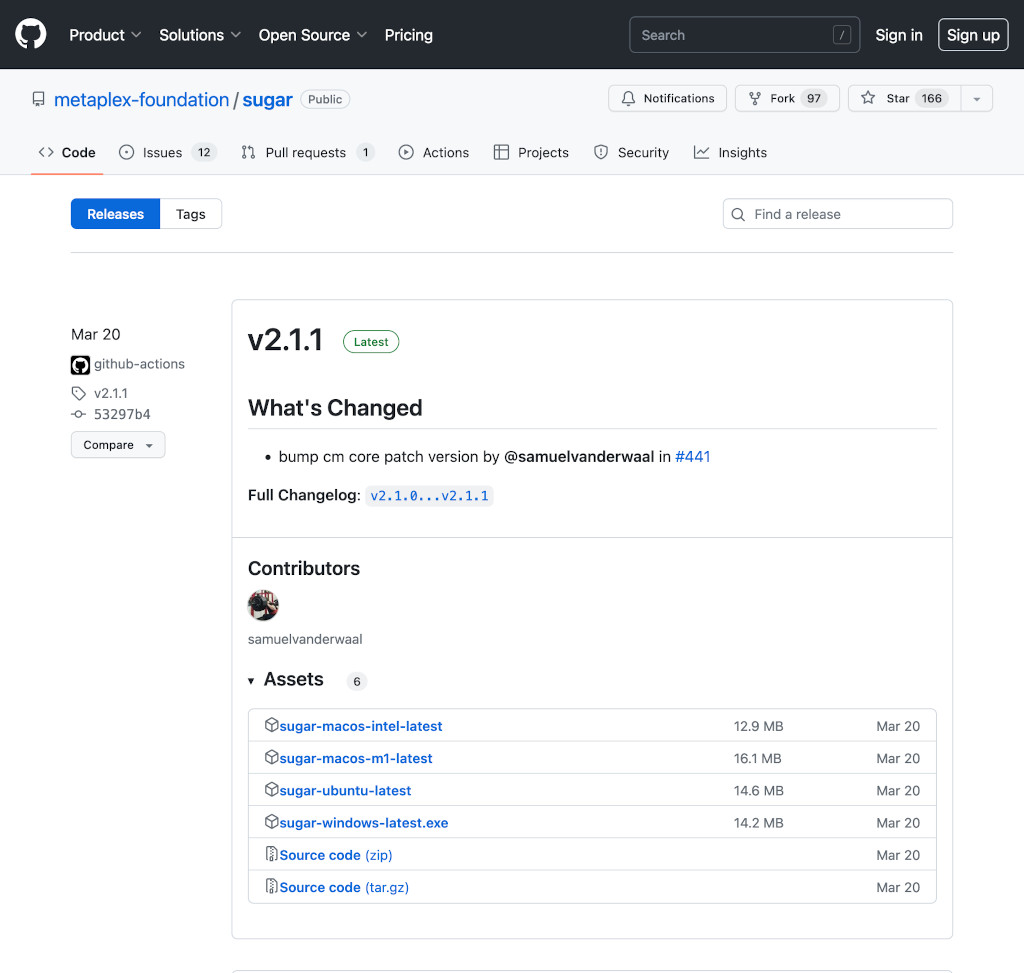Image resolution: width=1024 pixels, height=973 pixels.
Task: Switch to the Code tab
Action: 67,152
